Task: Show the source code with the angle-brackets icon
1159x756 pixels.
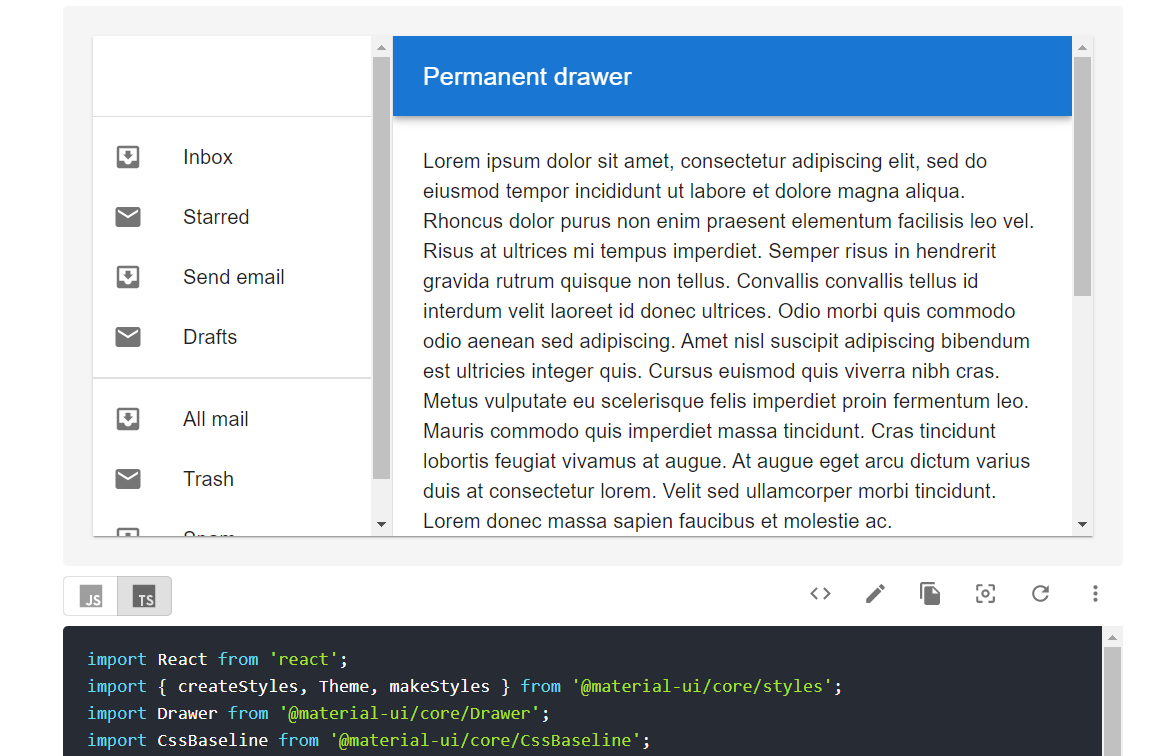Action: pyautogui.click(x=820, y=594)
